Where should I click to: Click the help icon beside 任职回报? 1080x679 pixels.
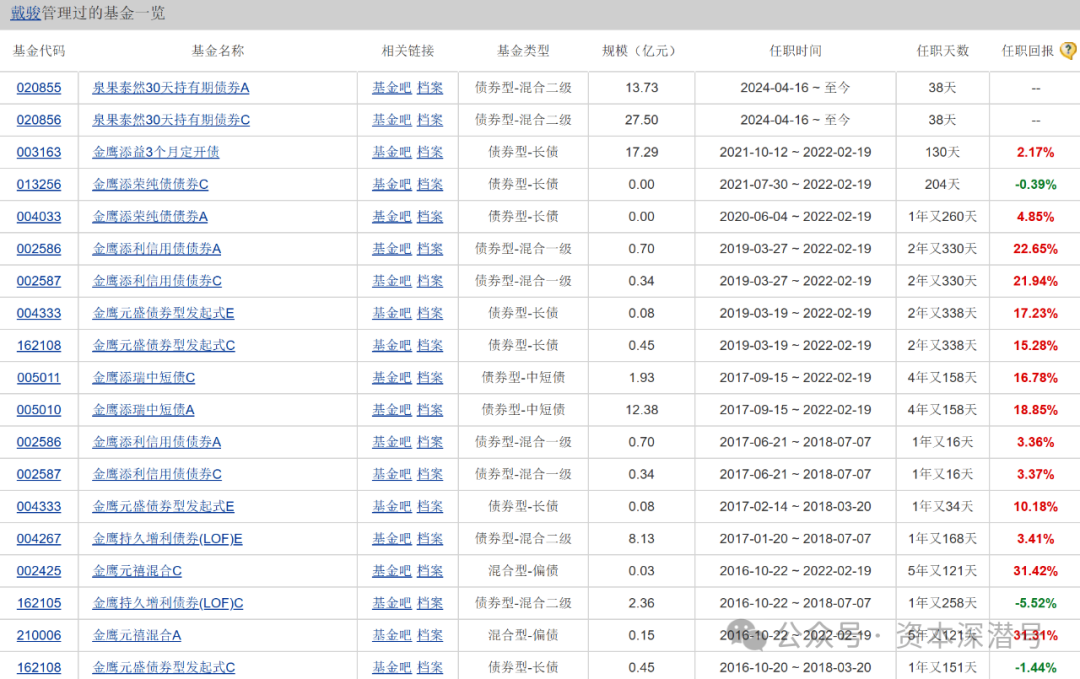[1068, 50]
